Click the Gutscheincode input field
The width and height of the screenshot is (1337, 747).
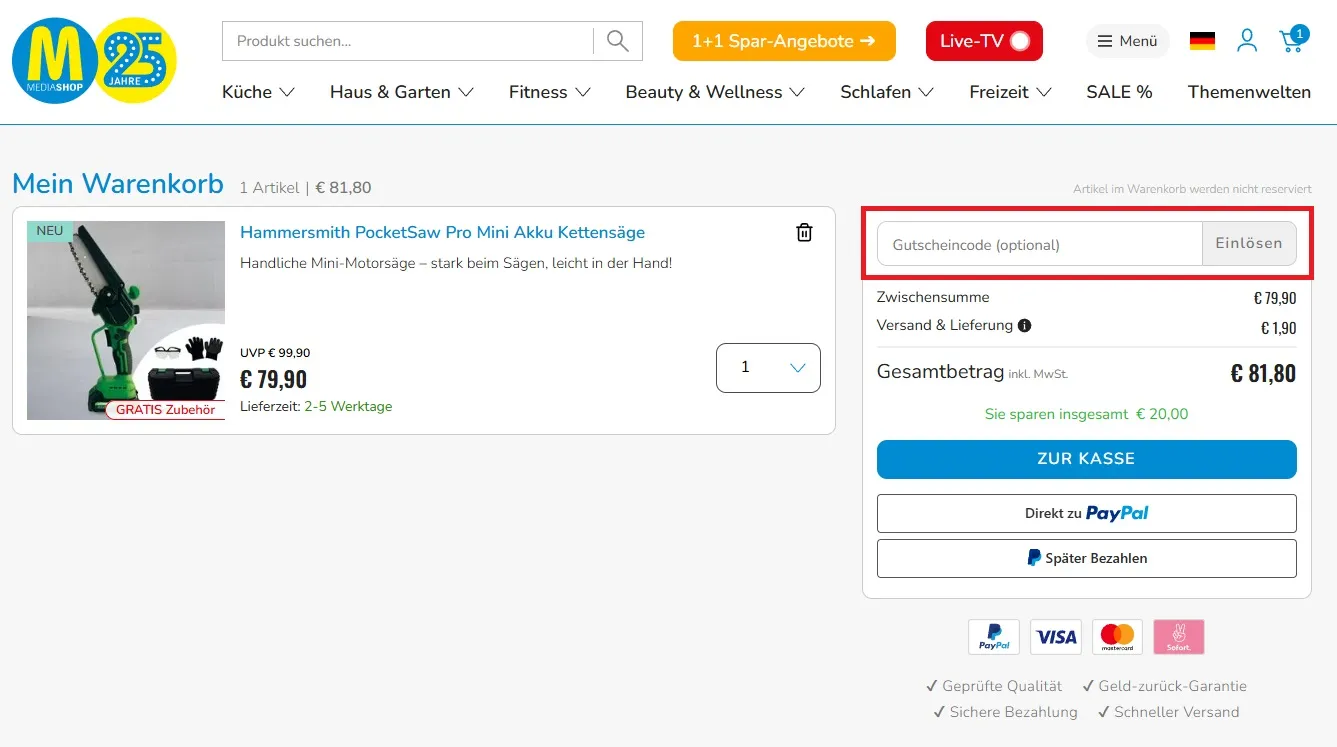(x=1038, y=243)
